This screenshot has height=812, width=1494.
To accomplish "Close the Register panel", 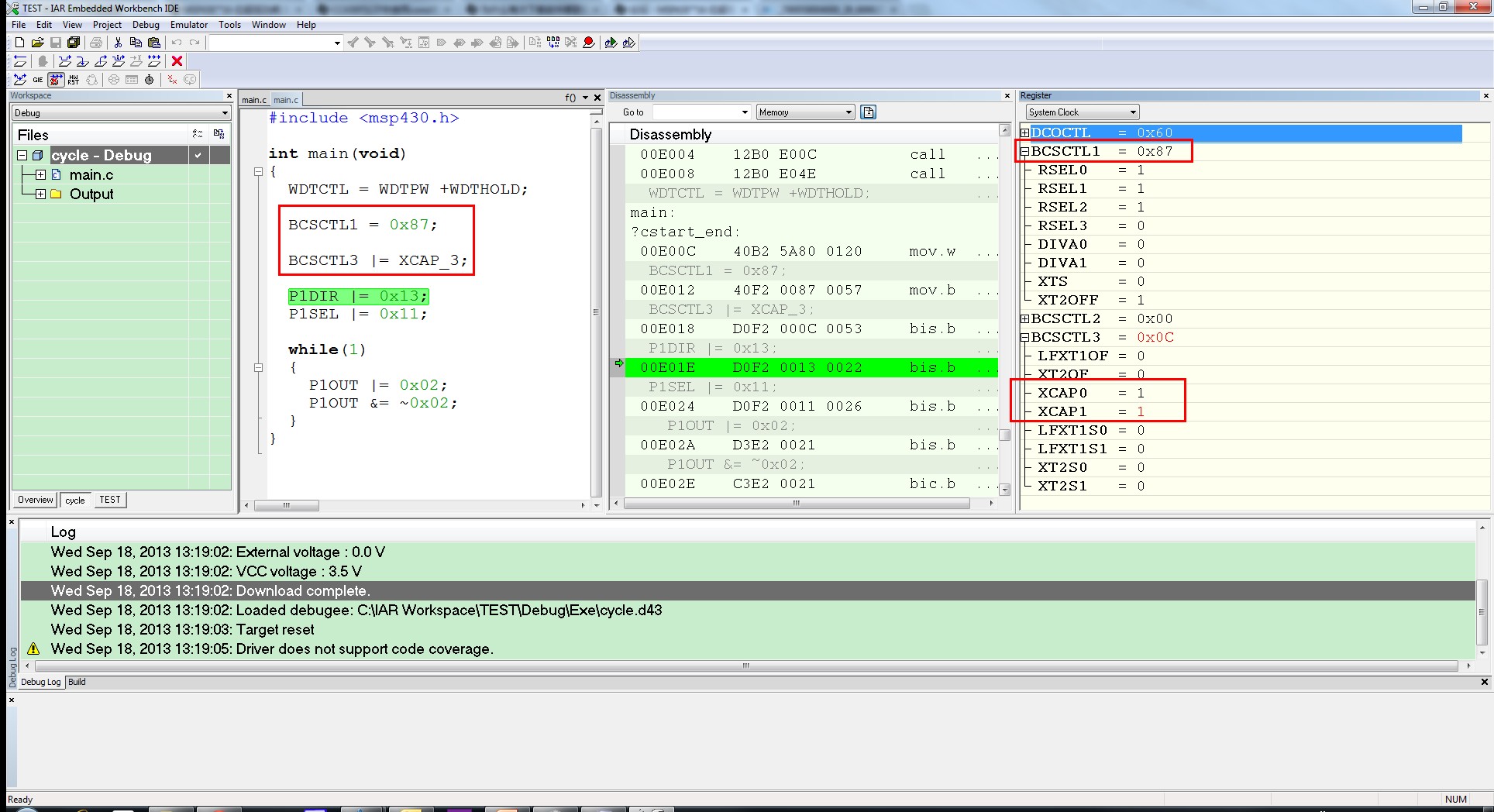I will point(1485,96).
